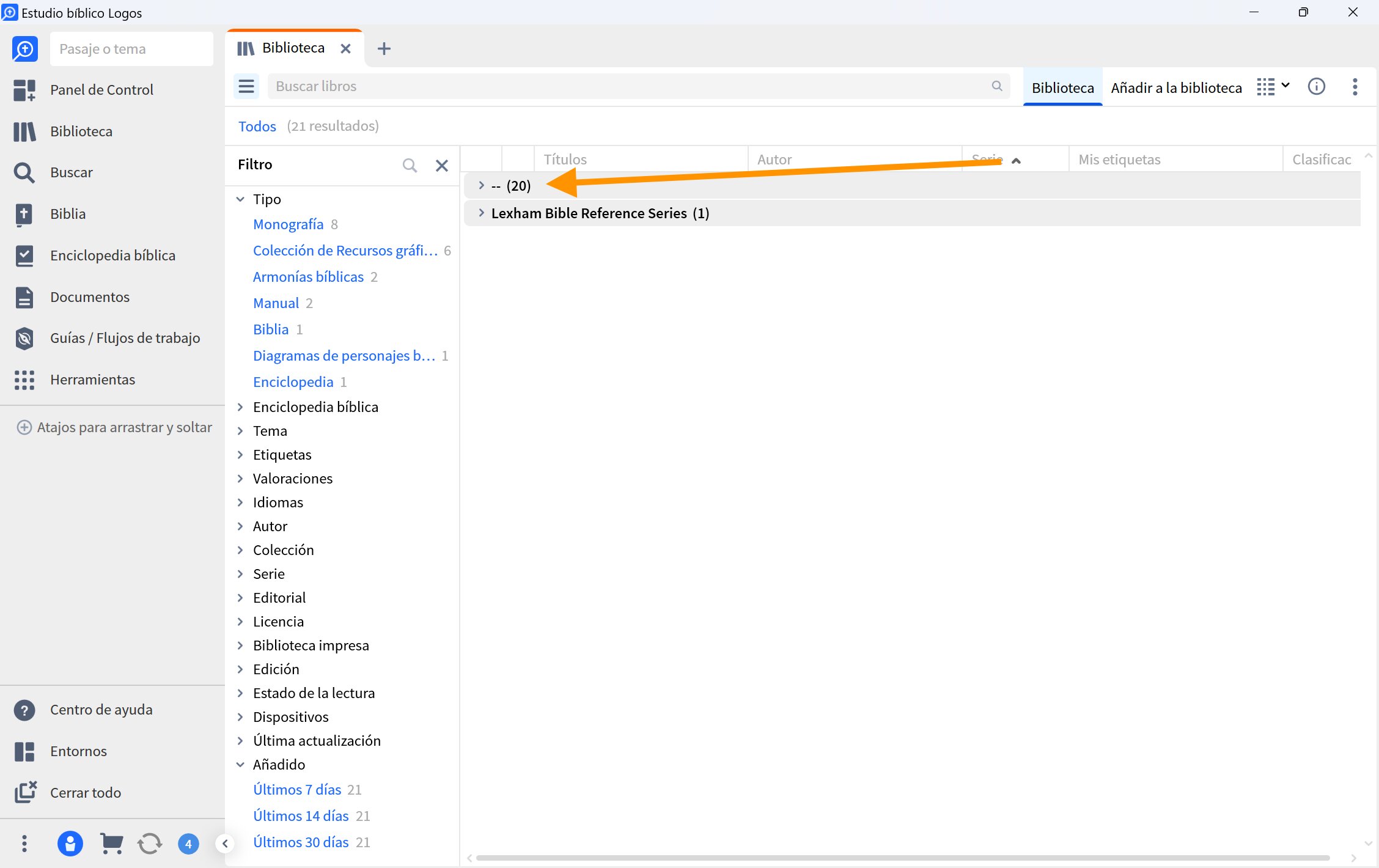
Task: Filter by Armonías bíblicas
Action: (x=308, y=277)
